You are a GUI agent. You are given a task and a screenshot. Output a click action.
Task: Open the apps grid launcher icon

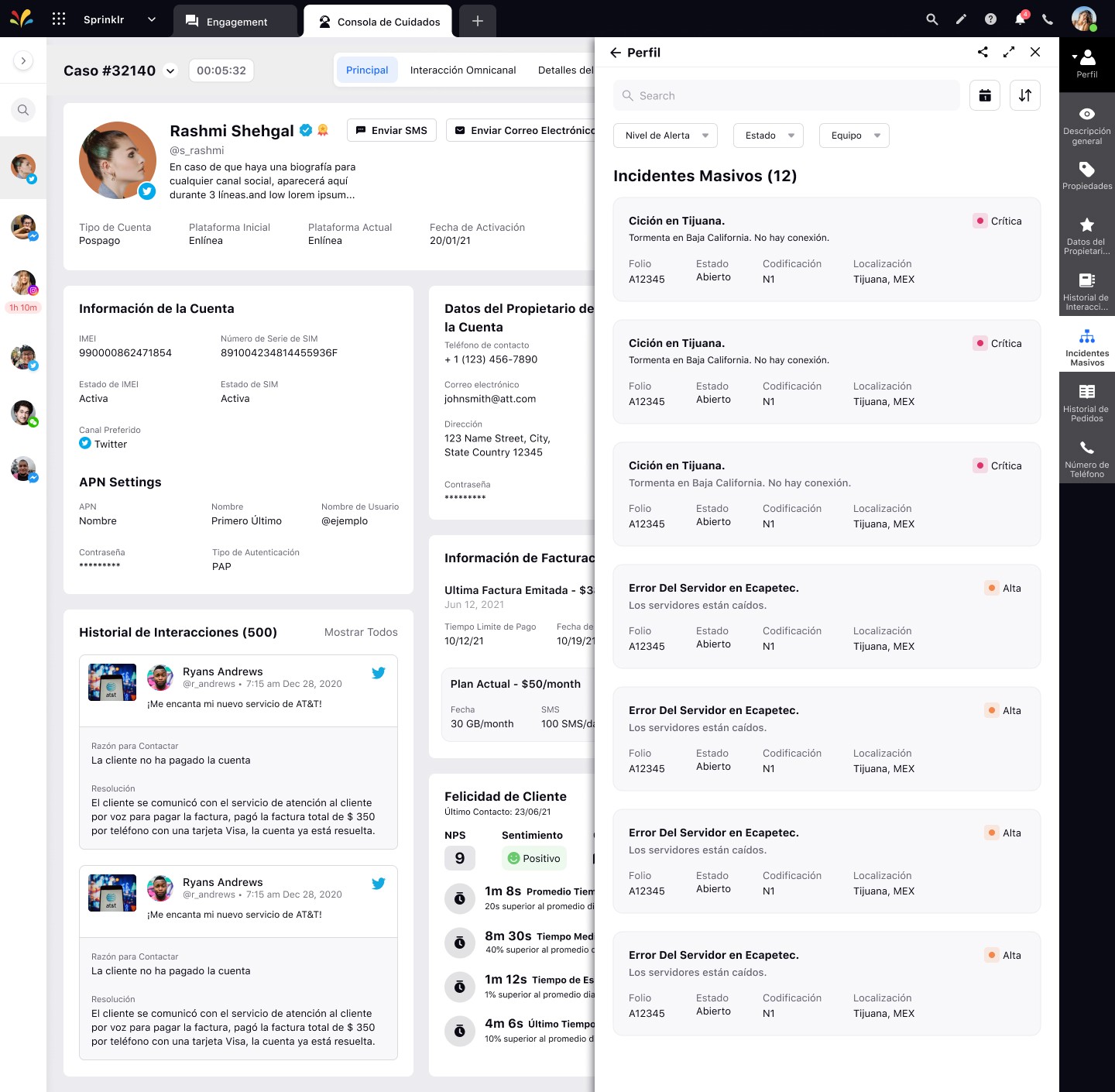pyautogui.click(x=59, y=19)
